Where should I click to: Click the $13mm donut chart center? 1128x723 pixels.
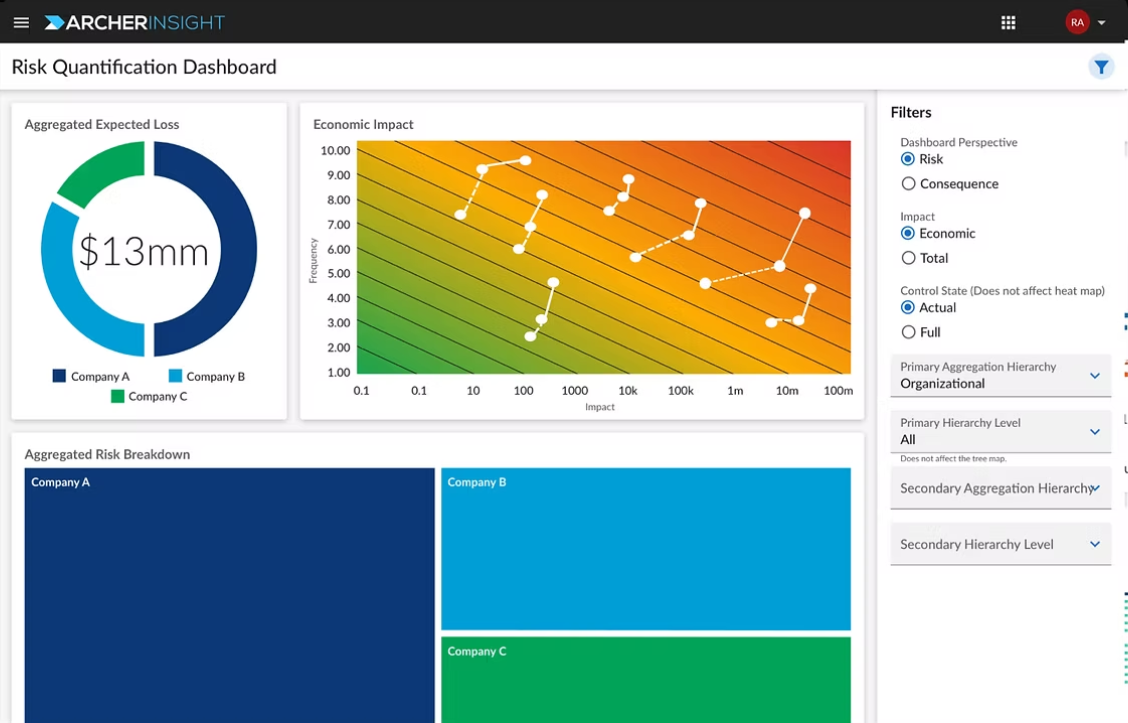coord(144,251)
